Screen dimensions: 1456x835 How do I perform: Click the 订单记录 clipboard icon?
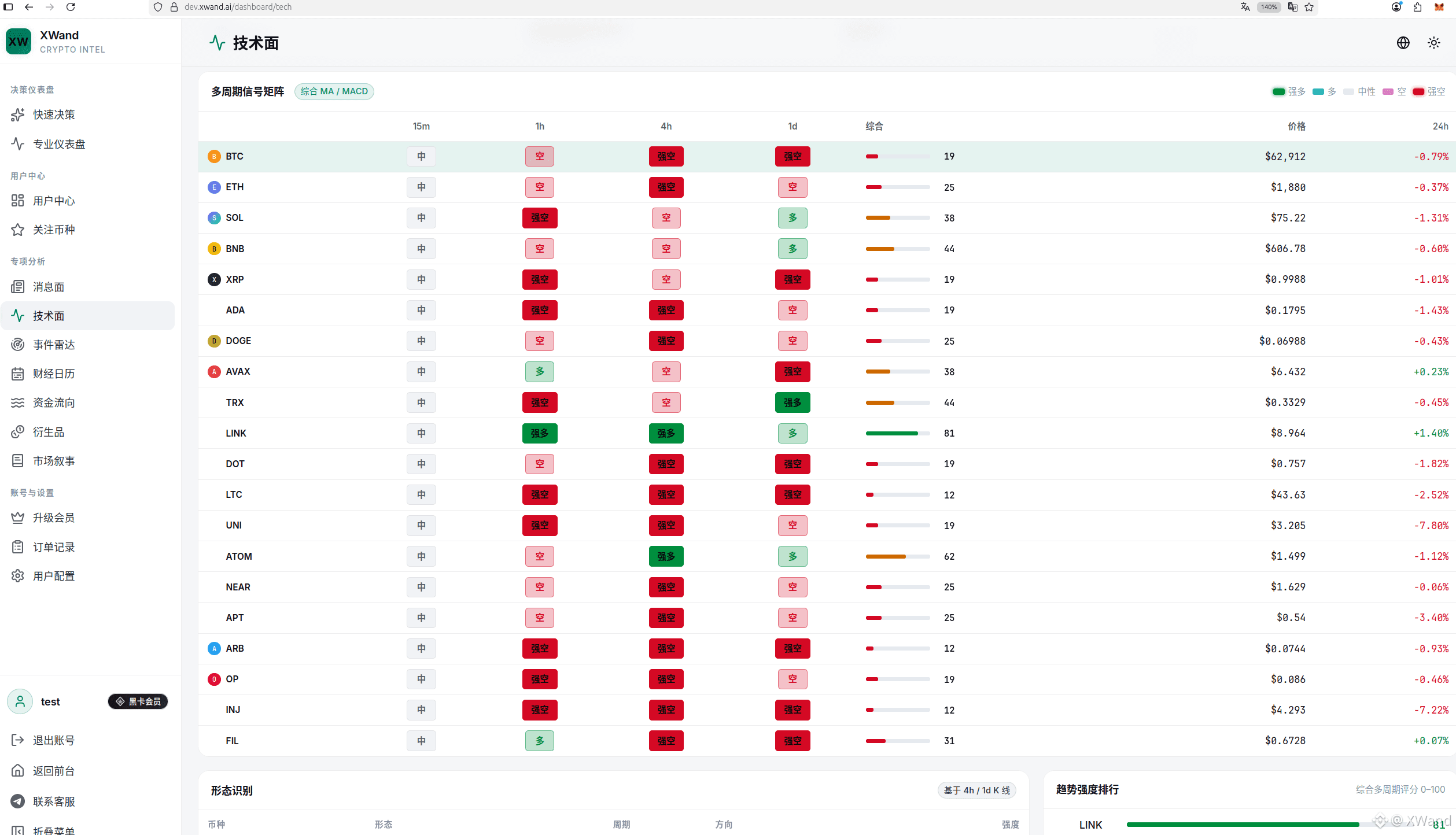coord(18,547)
